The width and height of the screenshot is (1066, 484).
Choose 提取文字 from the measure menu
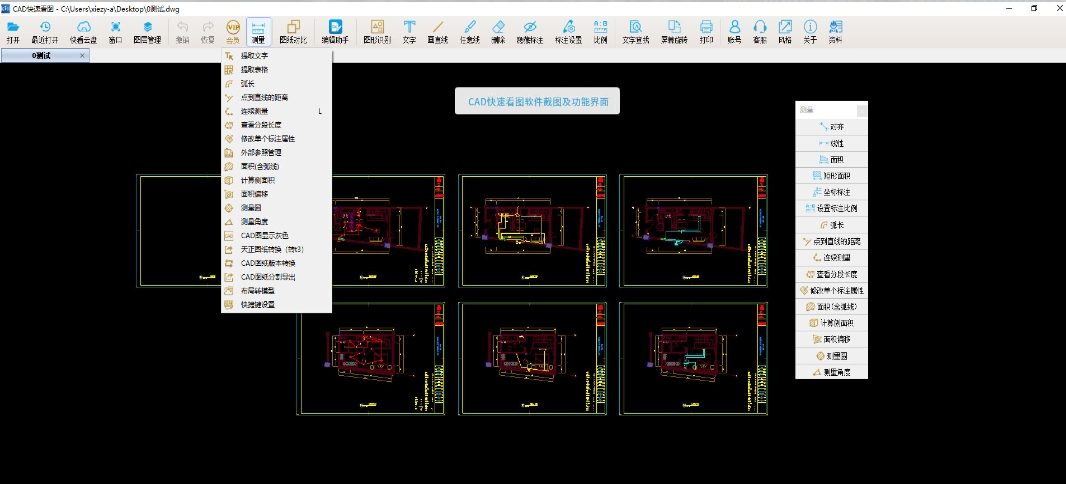276,56
